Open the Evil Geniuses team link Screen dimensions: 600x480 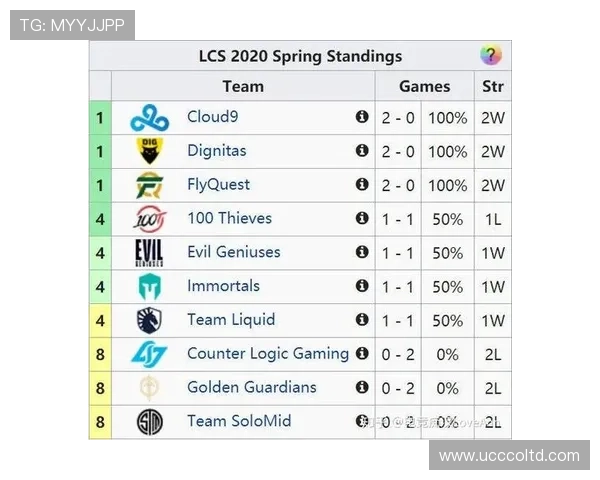(233, 252)
